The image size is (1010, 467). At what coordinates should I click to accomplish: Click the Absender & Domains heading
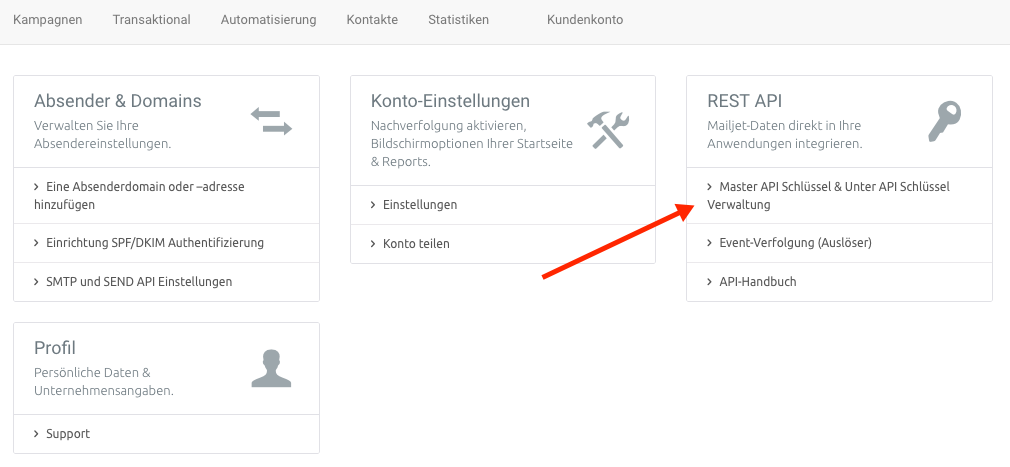tap(118, 101)
